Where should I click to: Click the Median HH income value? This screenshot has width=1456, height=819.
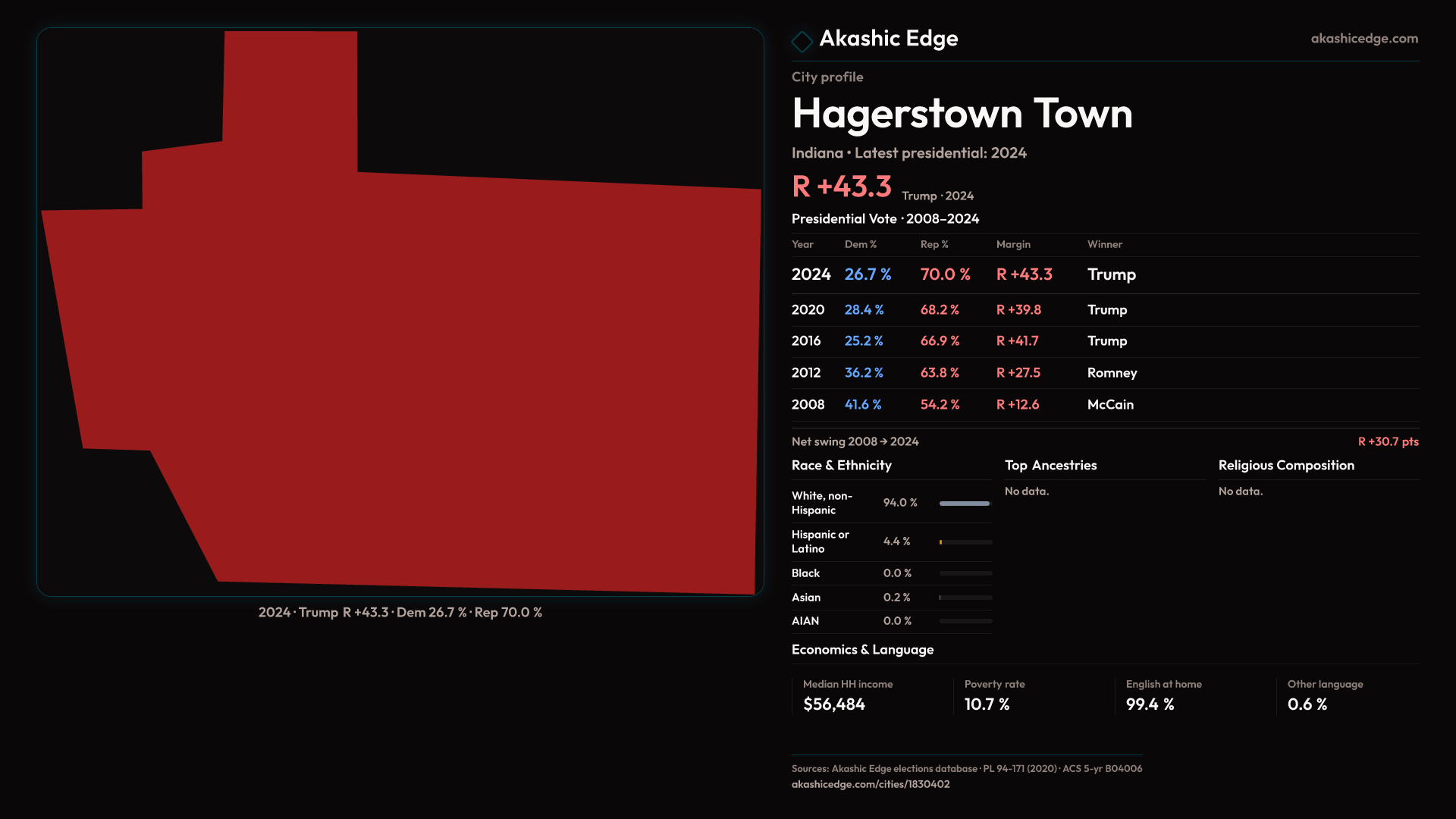click(x=833, y=704)
